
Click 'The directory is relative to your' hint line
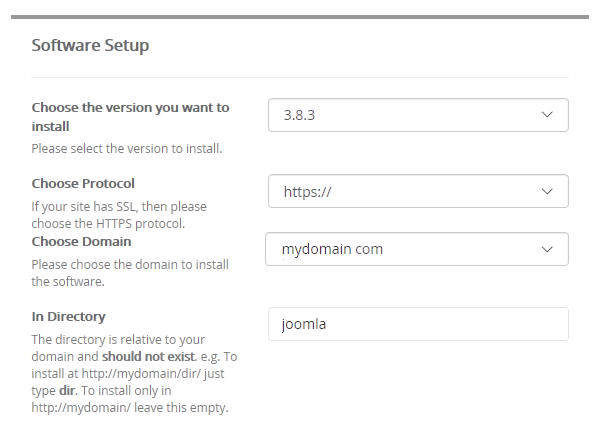118,340
